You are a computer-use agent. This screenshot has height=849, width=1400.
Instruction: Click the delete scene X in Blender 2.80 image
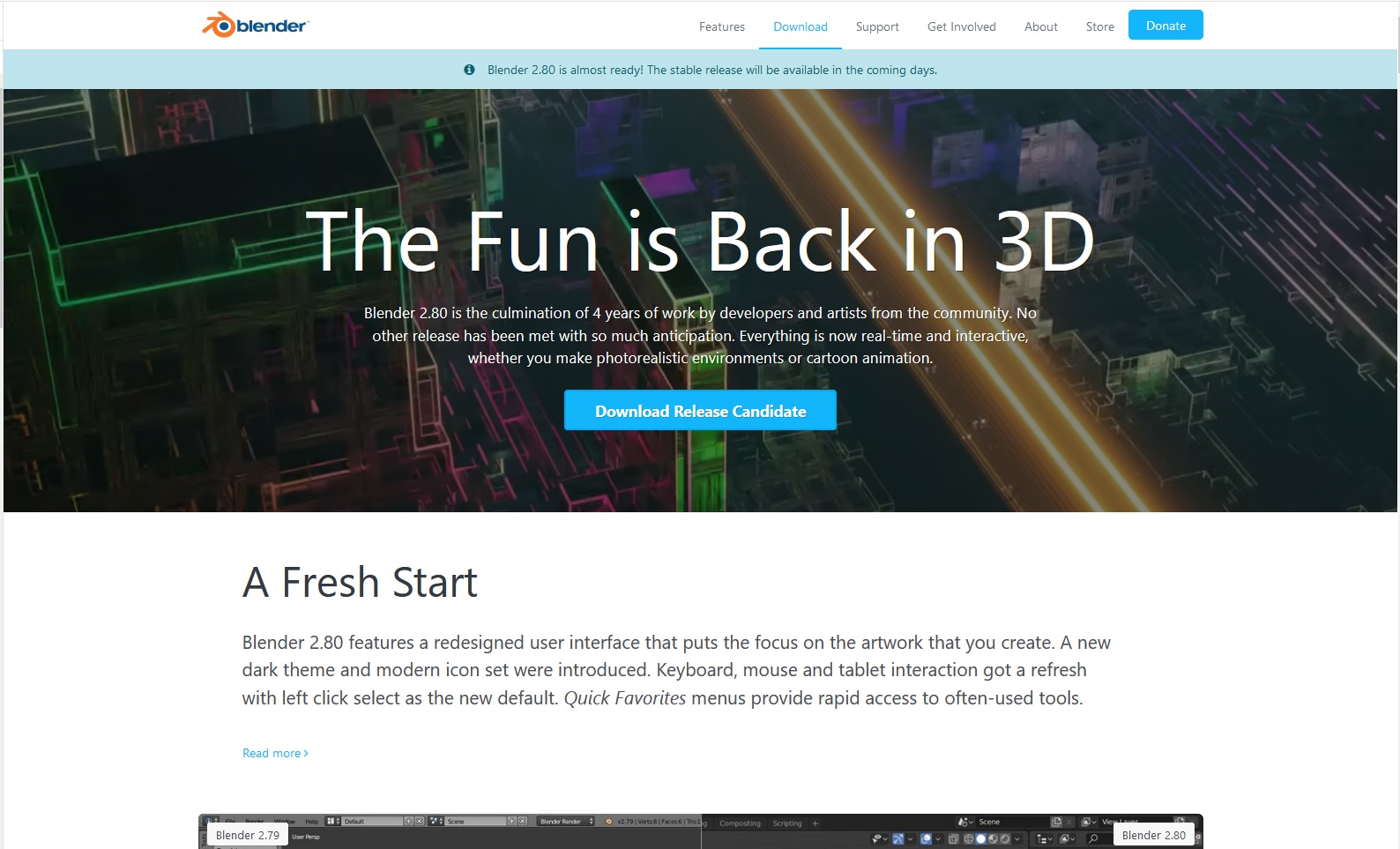1069,822
